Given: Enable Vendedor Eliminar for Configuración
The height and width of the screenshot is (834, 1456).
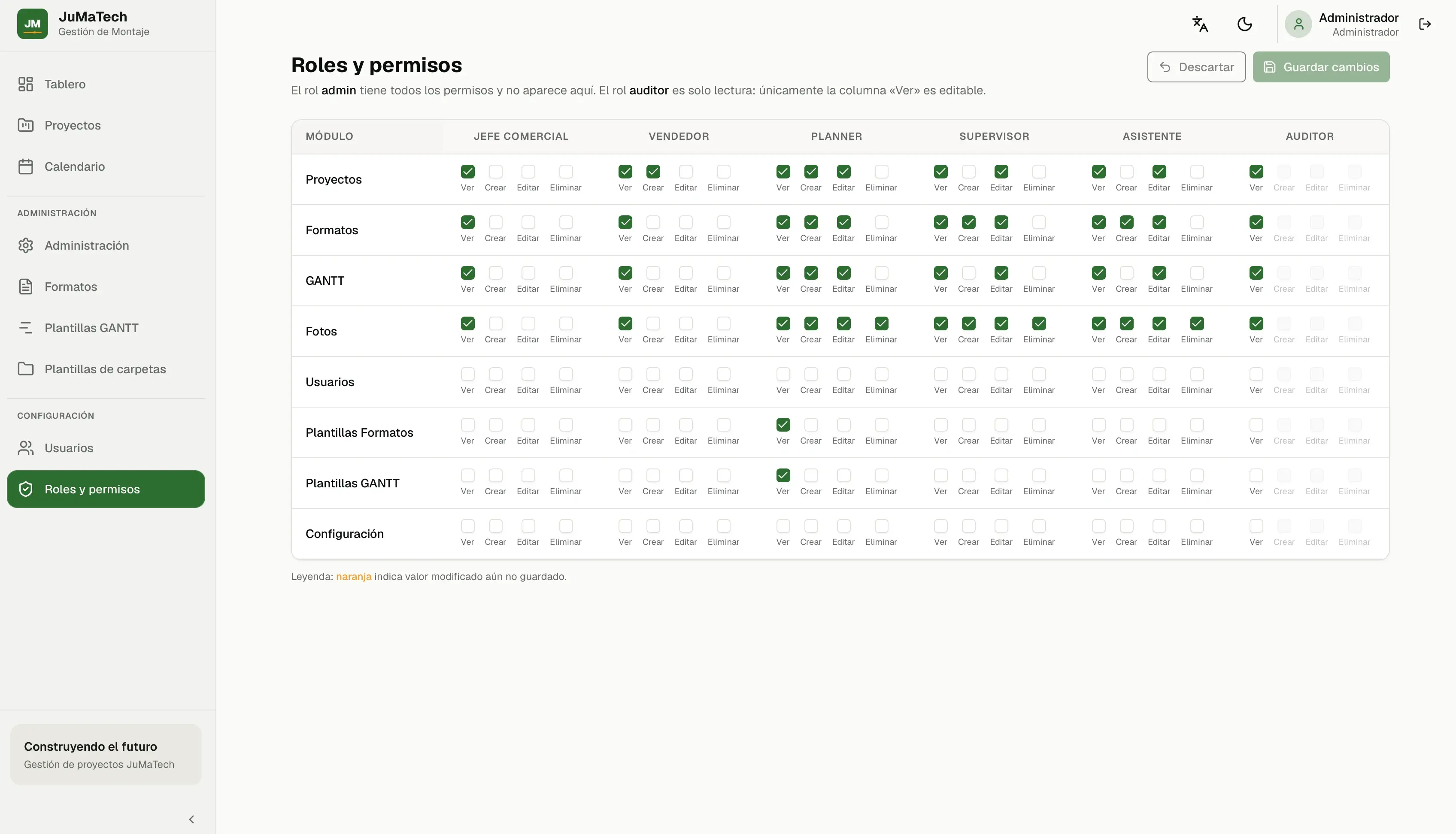Looking at the screenshot, I should (723, 526).
